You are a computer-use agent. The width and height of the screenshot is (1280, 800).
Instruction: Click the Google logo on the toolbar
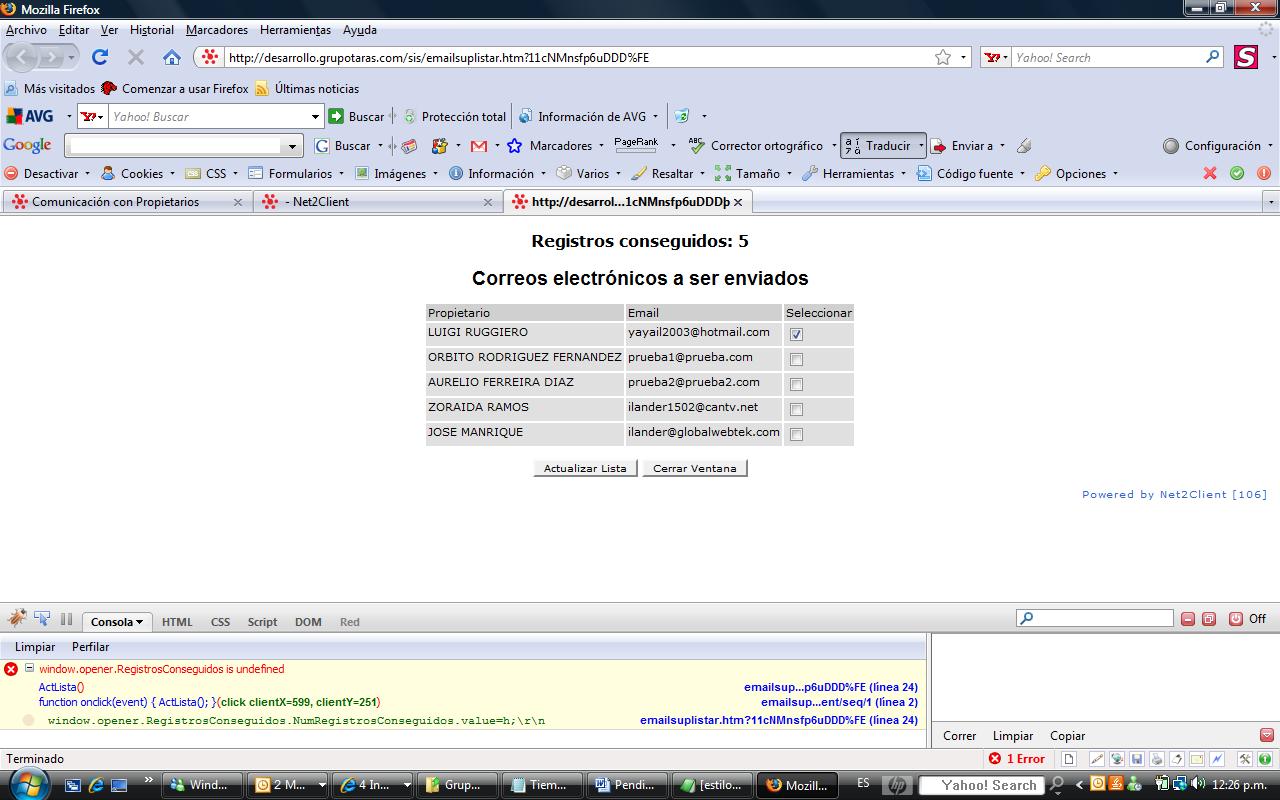point(27,146)
